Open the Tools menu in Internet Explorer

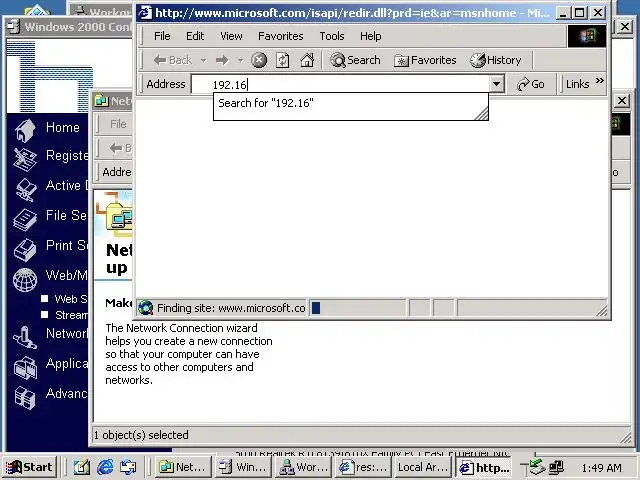[332, 36]
